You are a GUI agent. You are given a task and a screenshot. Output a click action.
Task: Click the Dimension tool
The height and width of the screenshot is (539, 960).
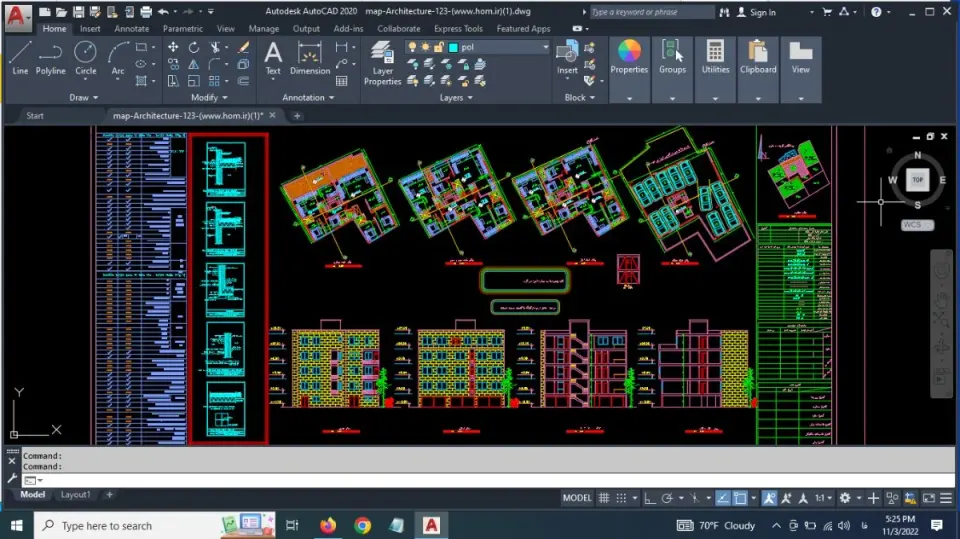click(x=310, y=58)
